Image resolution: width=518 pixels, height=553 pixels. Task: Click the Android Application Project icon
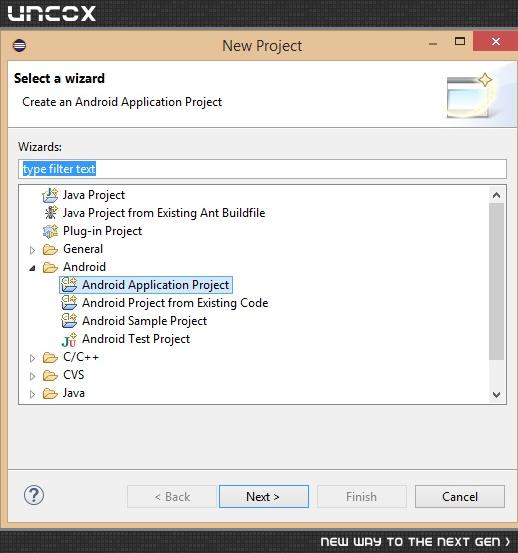coord(69,285)
